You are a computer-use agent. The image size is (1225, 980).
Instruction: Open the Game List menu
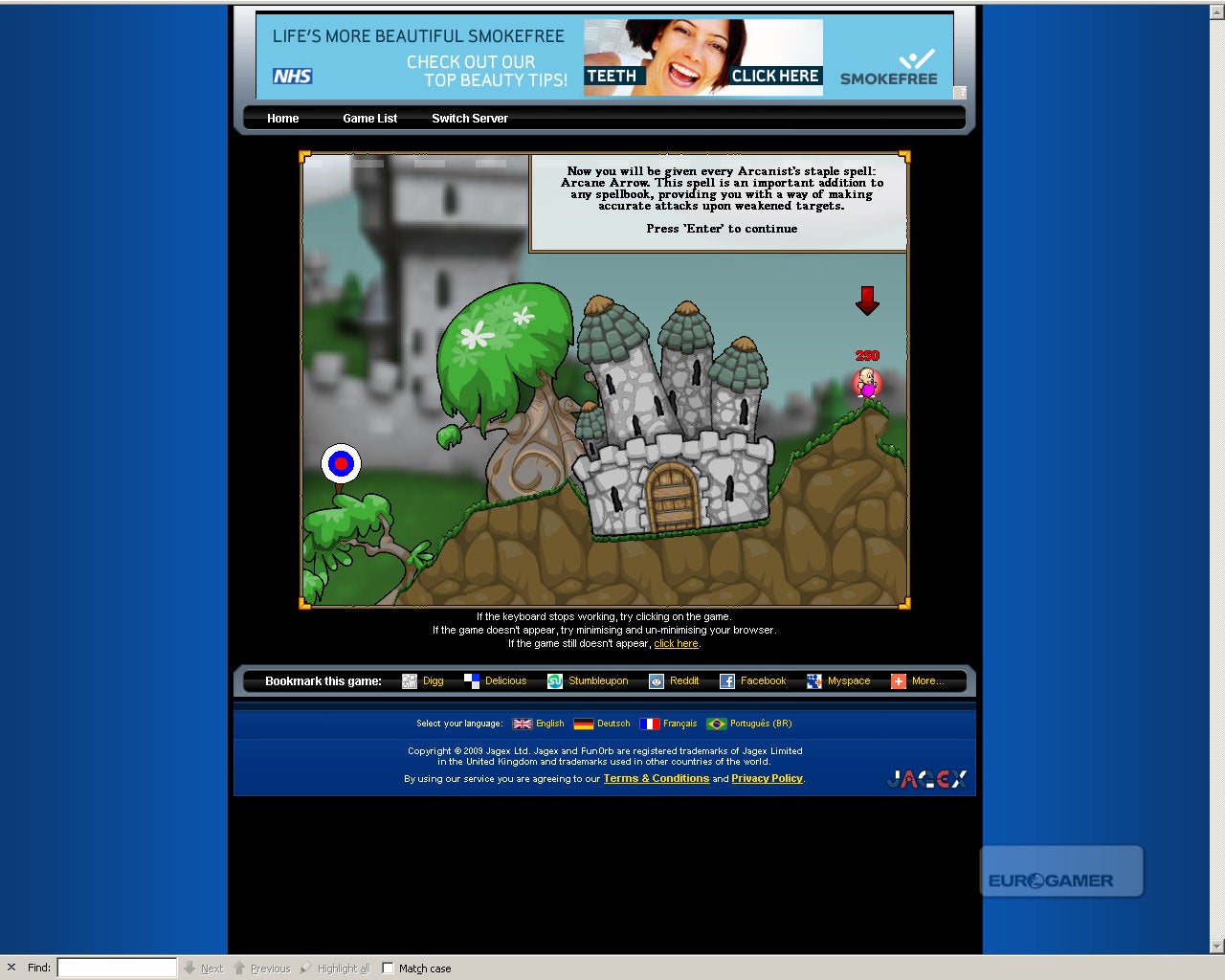[x=369, y=119]
